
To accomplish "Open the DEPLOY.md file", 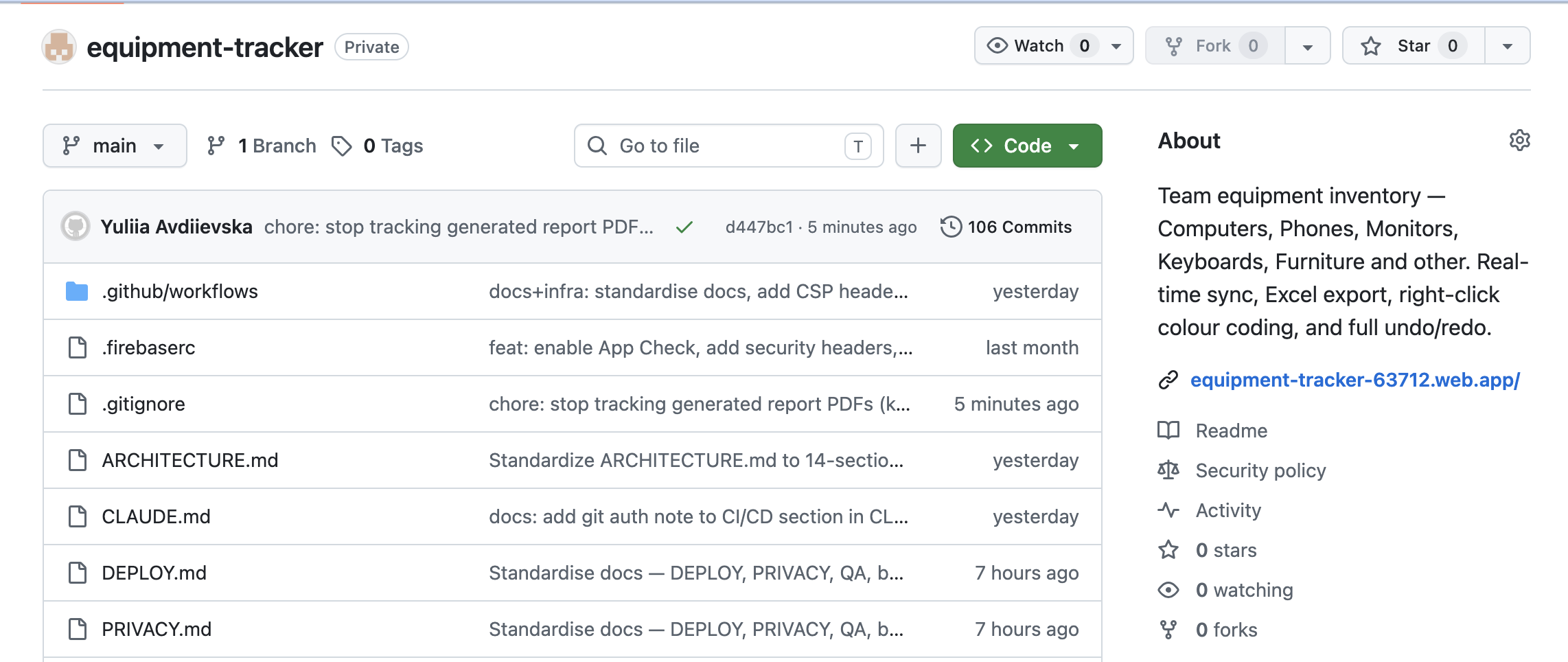I will (x=154, y=573).
